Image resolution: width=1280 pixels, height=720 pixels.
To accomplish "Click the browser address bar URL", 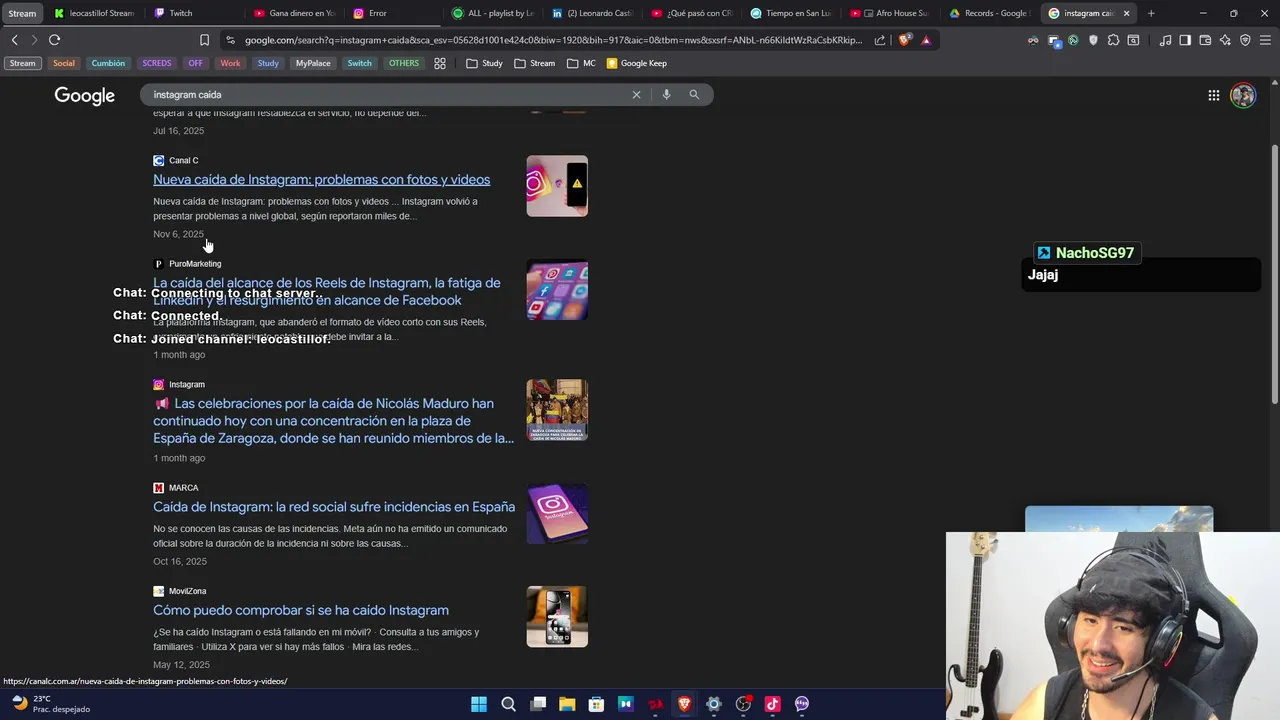I will (x=554, y=40).
